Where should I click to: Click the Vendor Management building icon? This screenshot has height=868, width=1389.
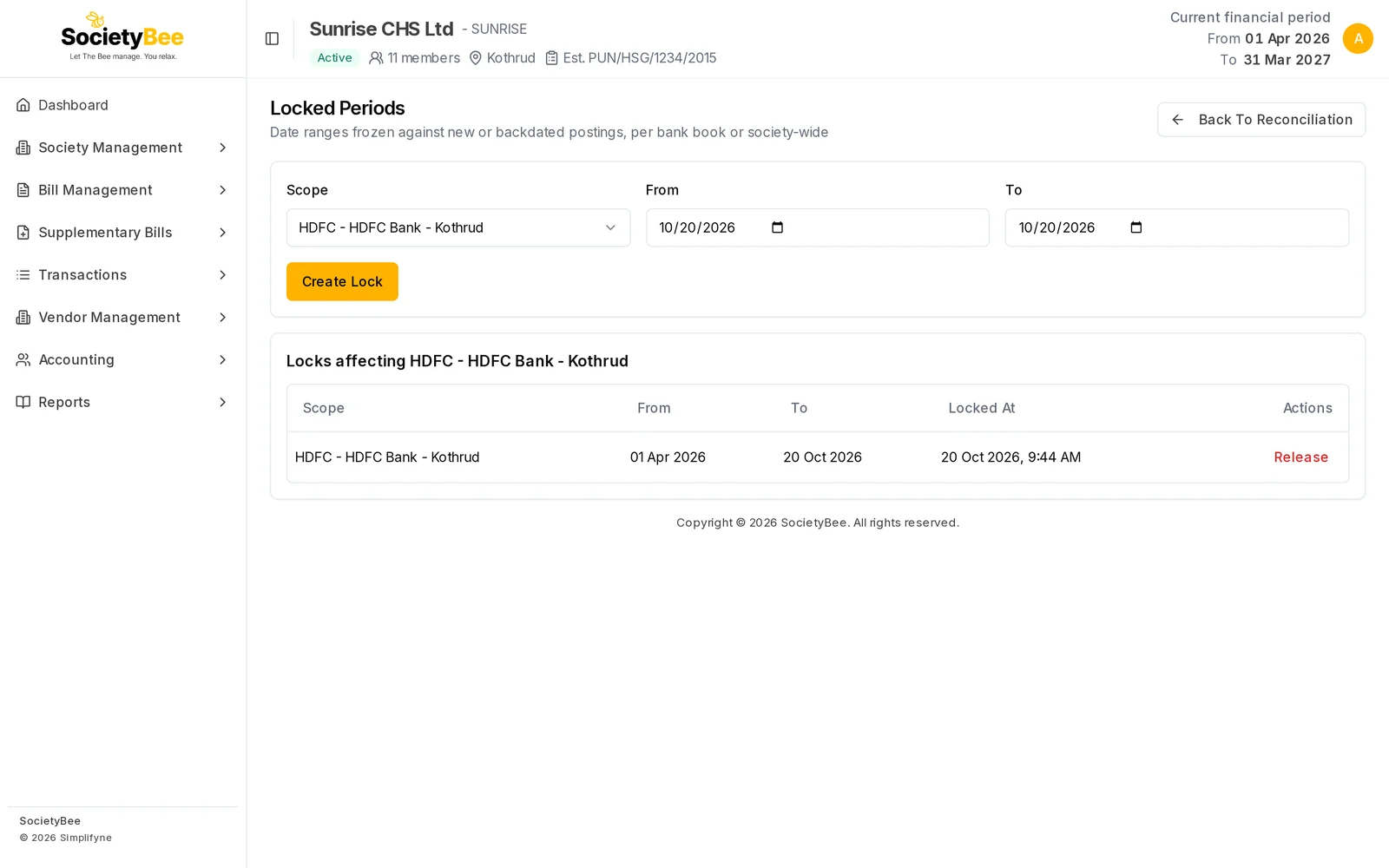[23, 318]
